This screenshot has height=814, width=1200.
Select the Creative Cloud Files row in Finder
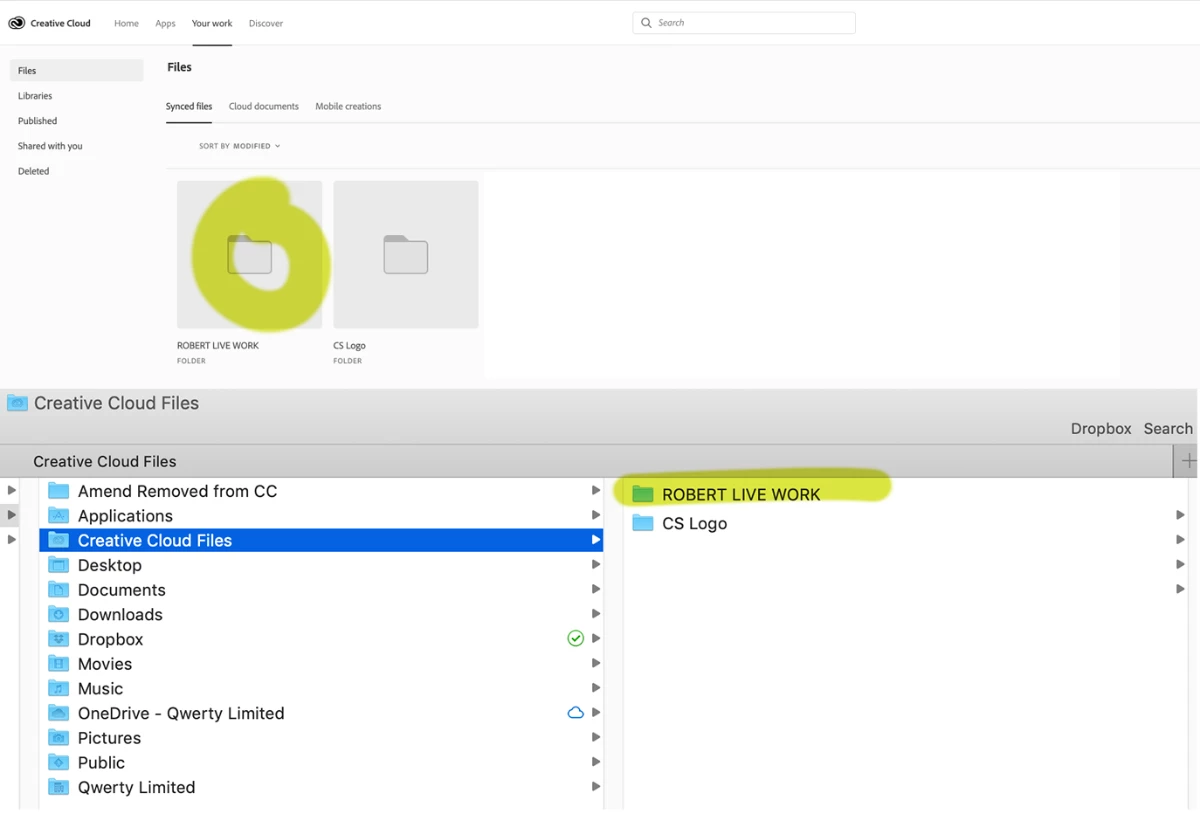(321, 540)
